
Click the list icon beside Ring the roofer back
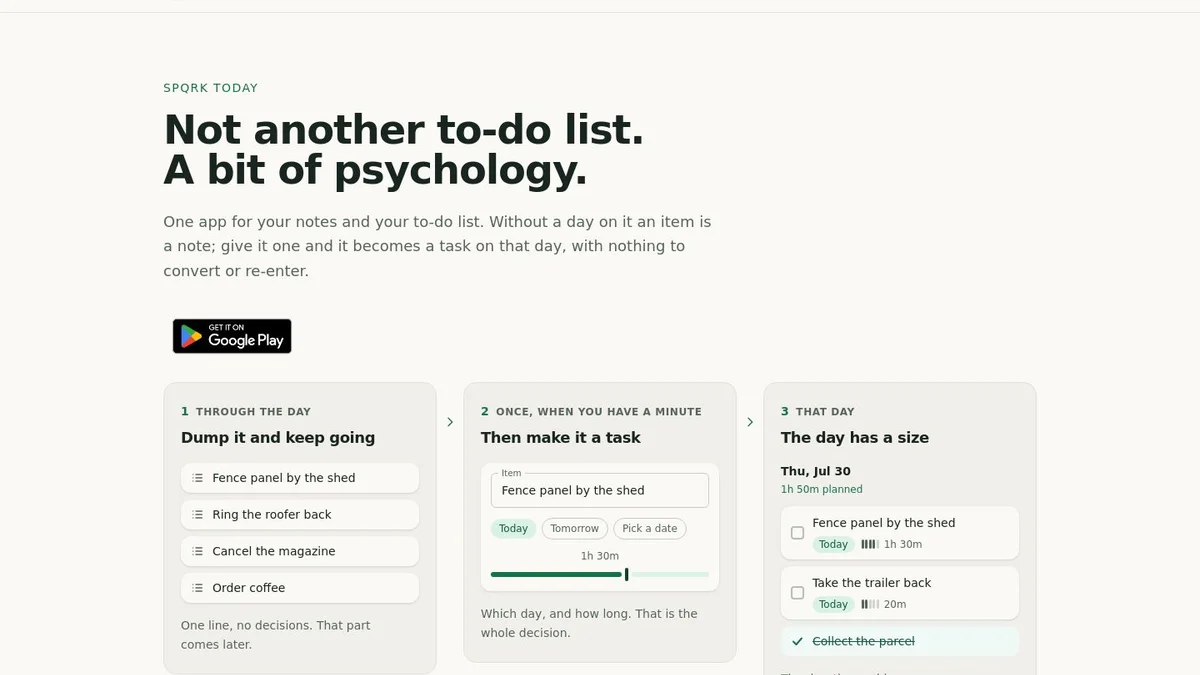198,514
